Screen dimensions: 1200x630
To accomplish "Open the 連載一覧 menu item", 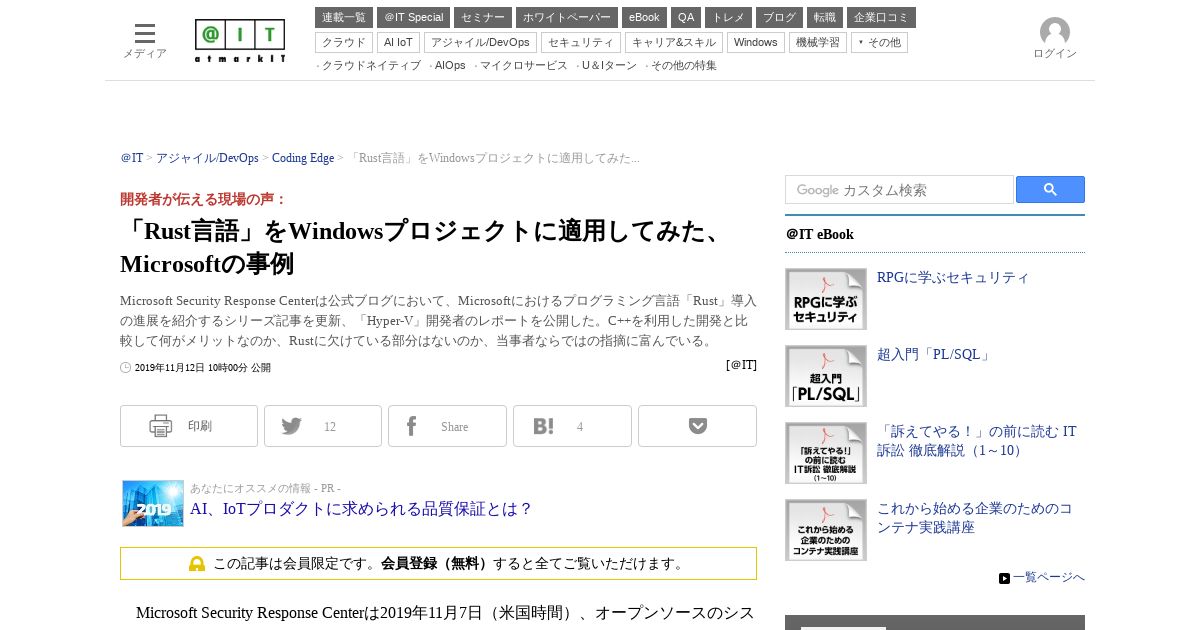I will click(344, 18).
